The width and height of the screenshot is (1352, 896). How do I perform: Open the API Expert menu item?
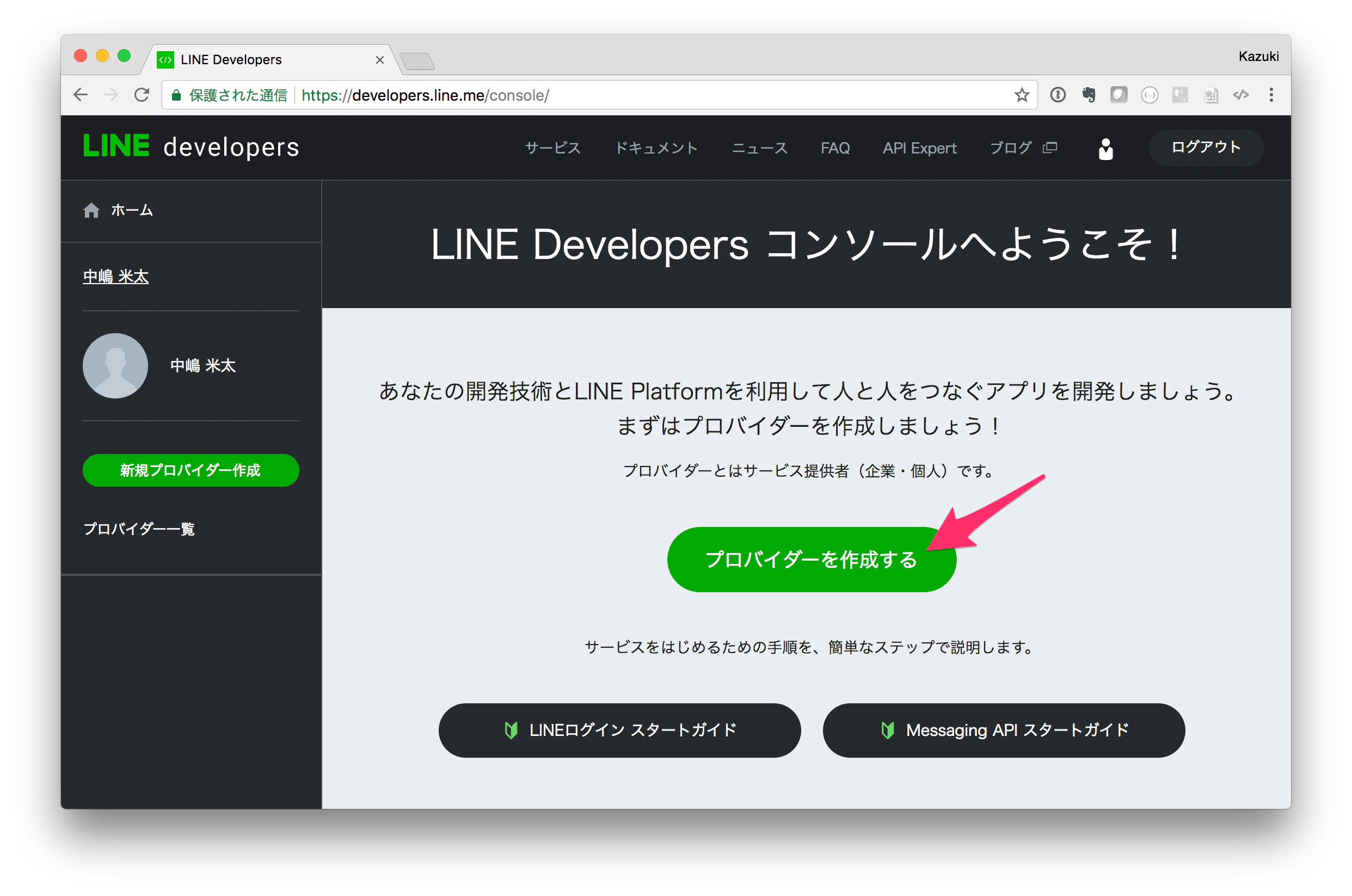click(x=919, y=148)
